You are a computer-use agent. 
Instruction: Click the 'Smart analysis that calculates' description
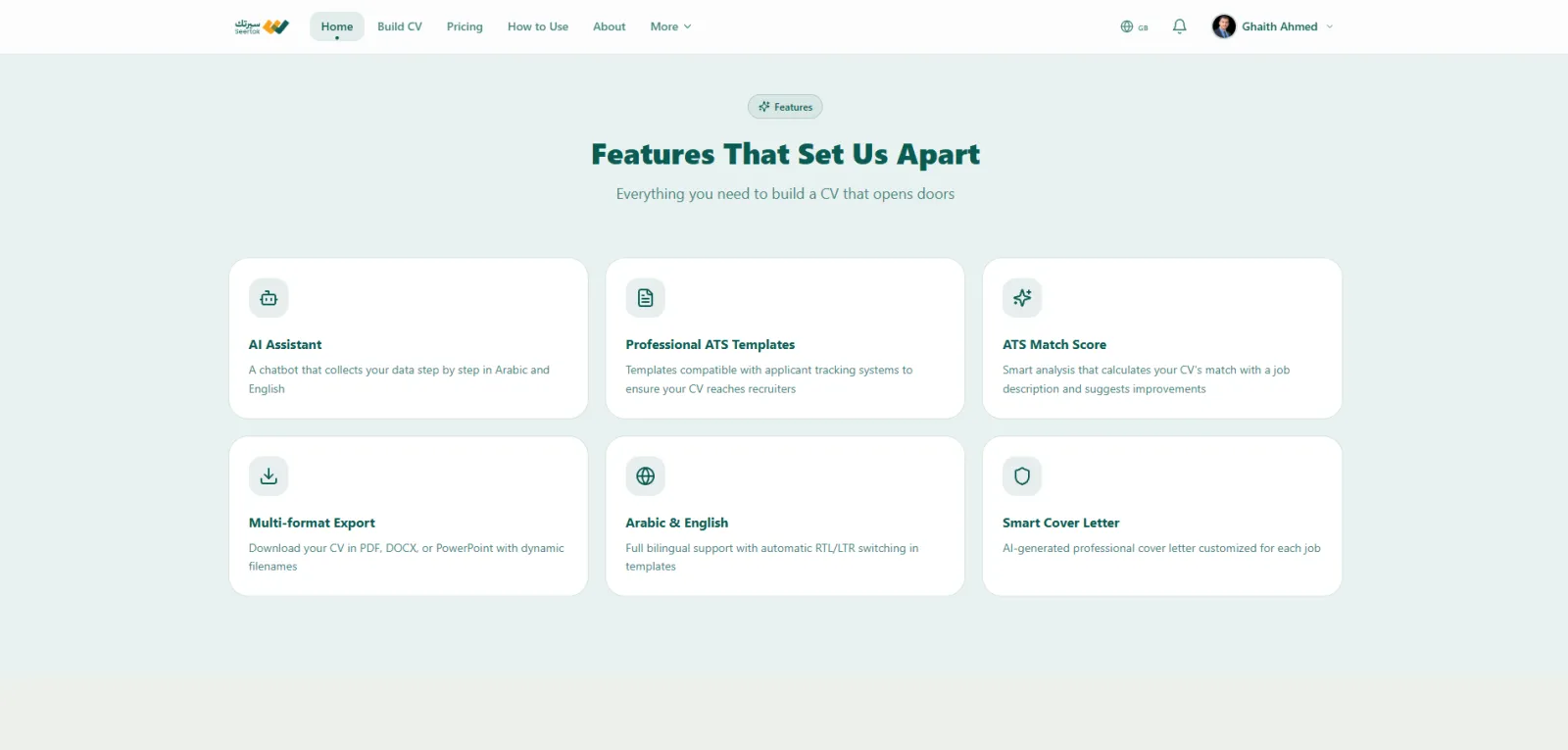click(x=1146, y=379)
